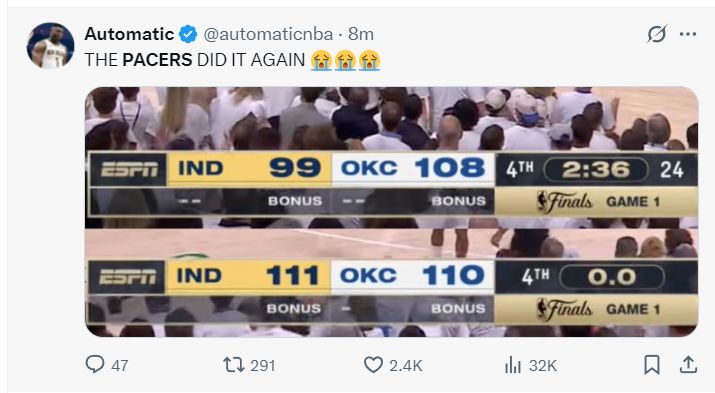The width and height of the screenshot is (715, 393).
Task: Open Automatic's profile avatar picture
Action: [x=50, y=46]
